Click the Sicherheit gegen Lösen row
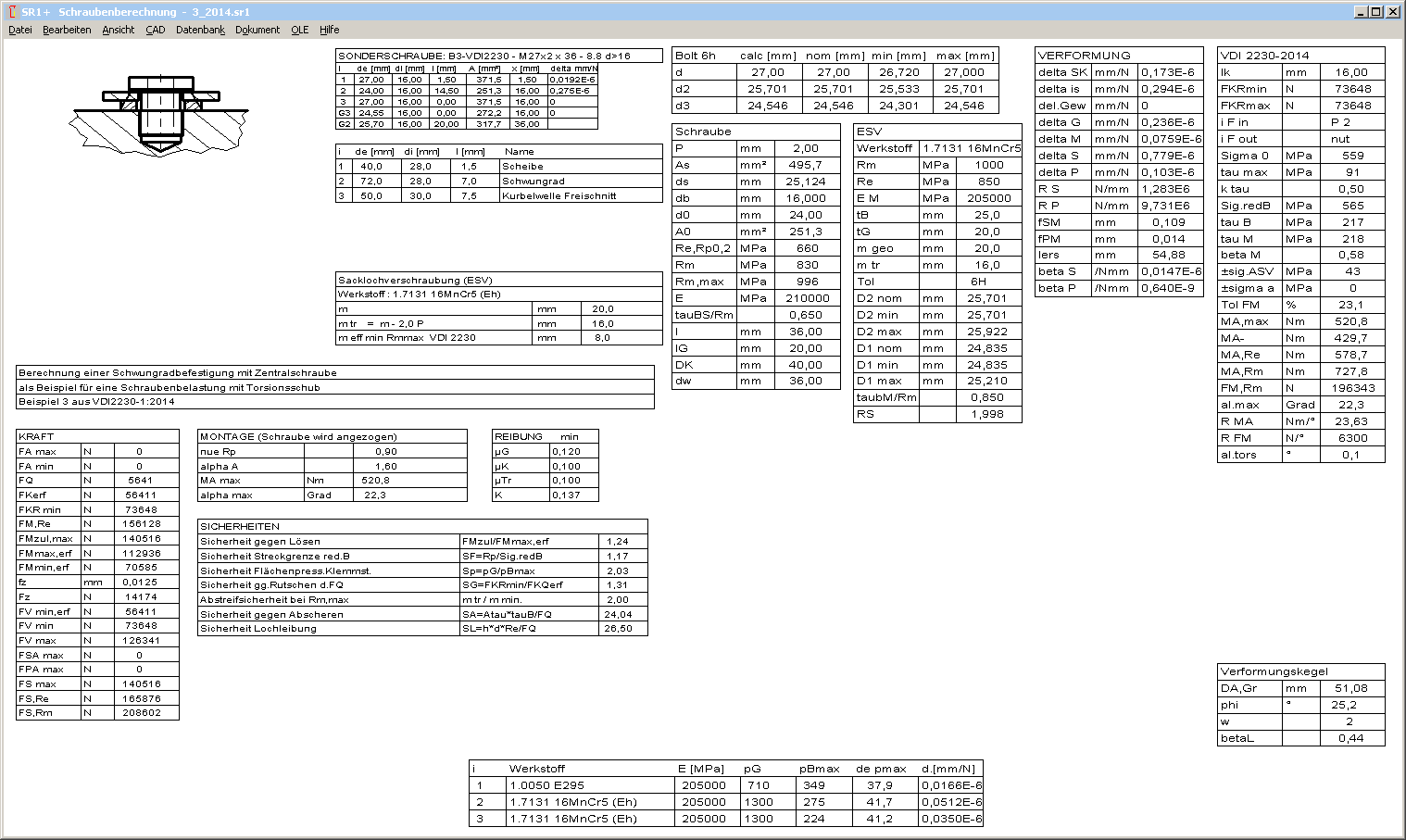The image size is (1406, 840). pyautogui.click(x=329, y=542)
